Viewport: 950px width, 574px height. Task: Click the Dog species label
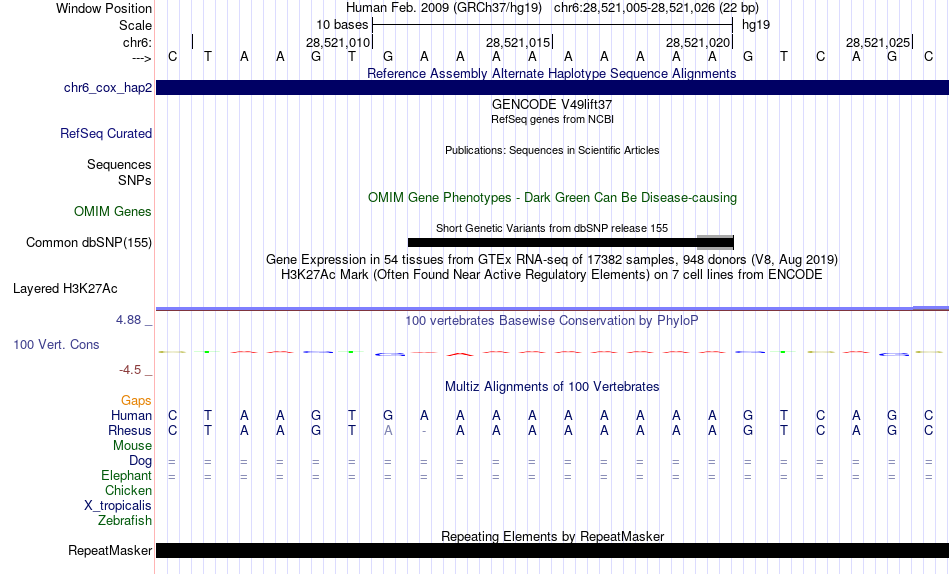point(141,461)
